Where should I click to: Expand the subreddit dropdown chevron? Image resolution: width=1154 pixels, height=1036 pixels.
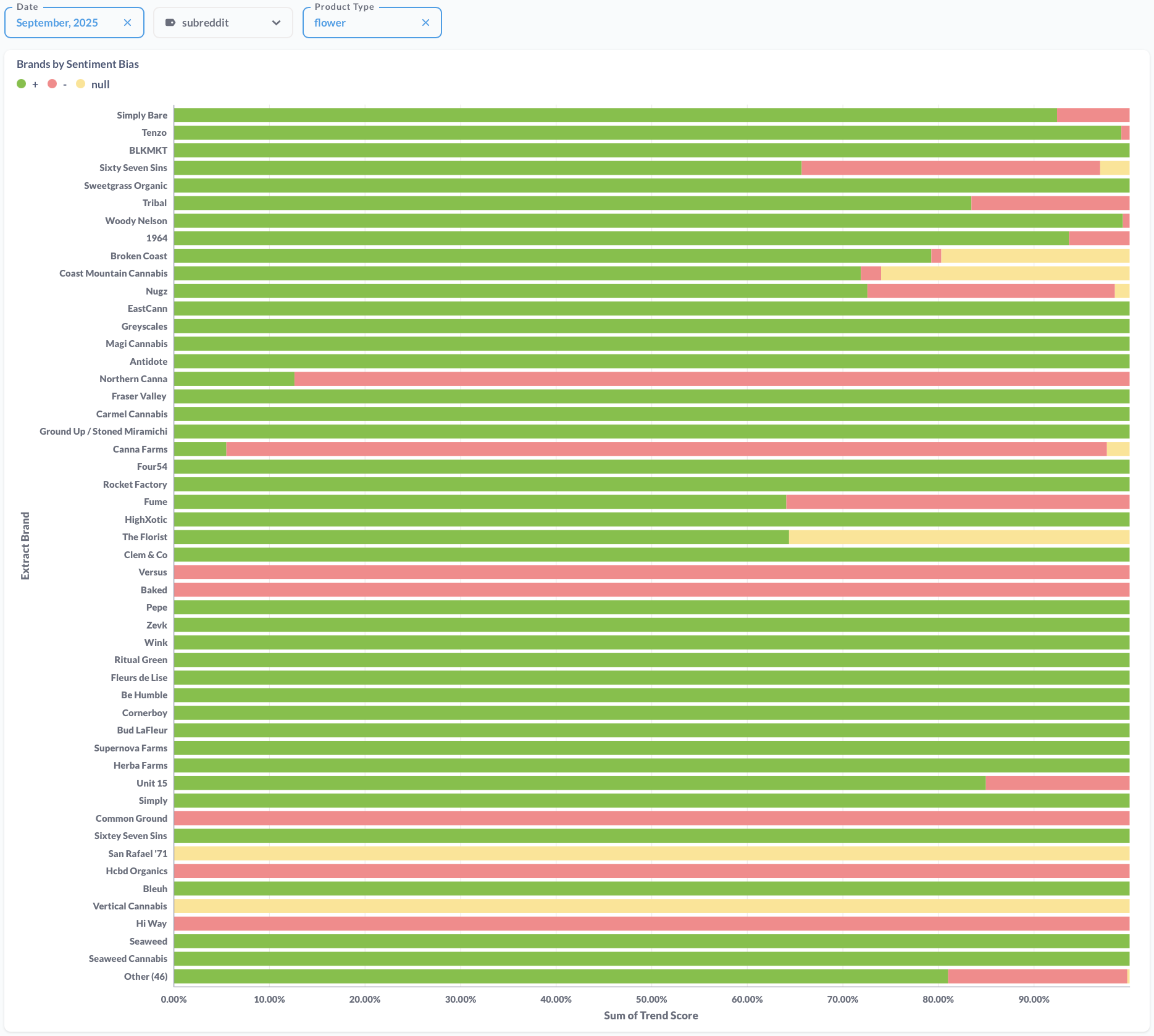pos(276,23)
